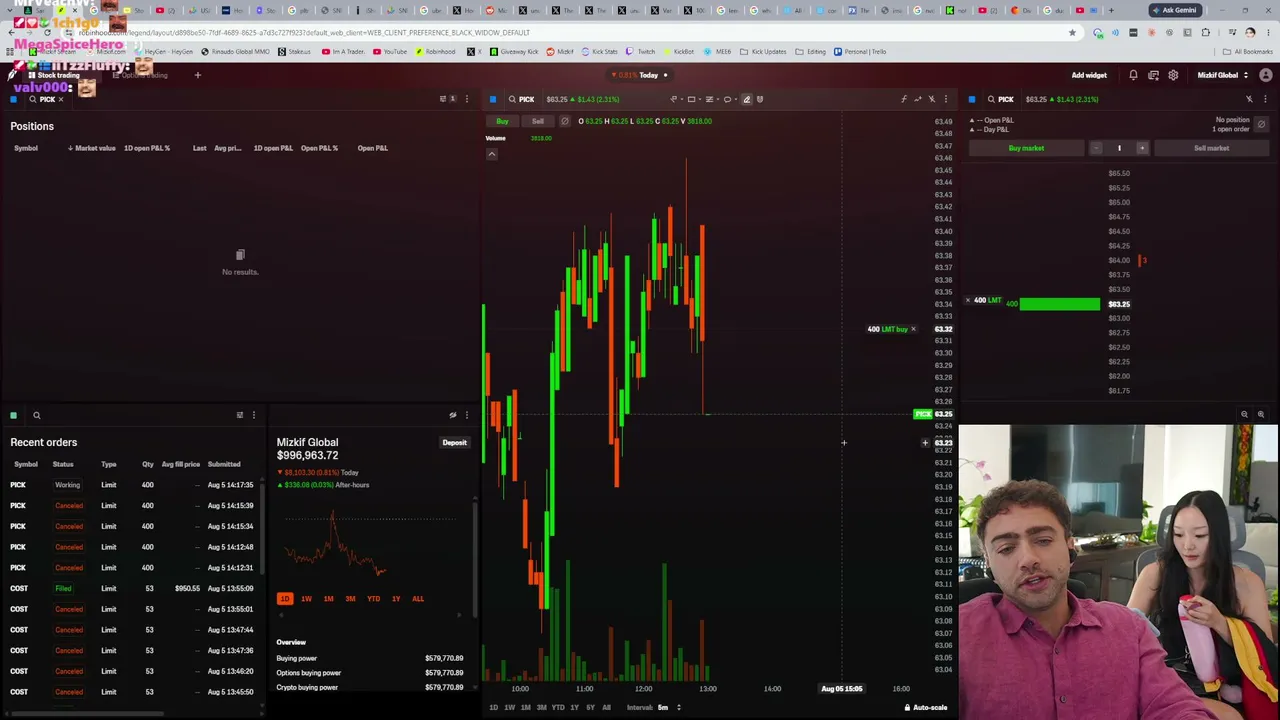Click the cancel-orders icon next to Sell

pos(564,121)
